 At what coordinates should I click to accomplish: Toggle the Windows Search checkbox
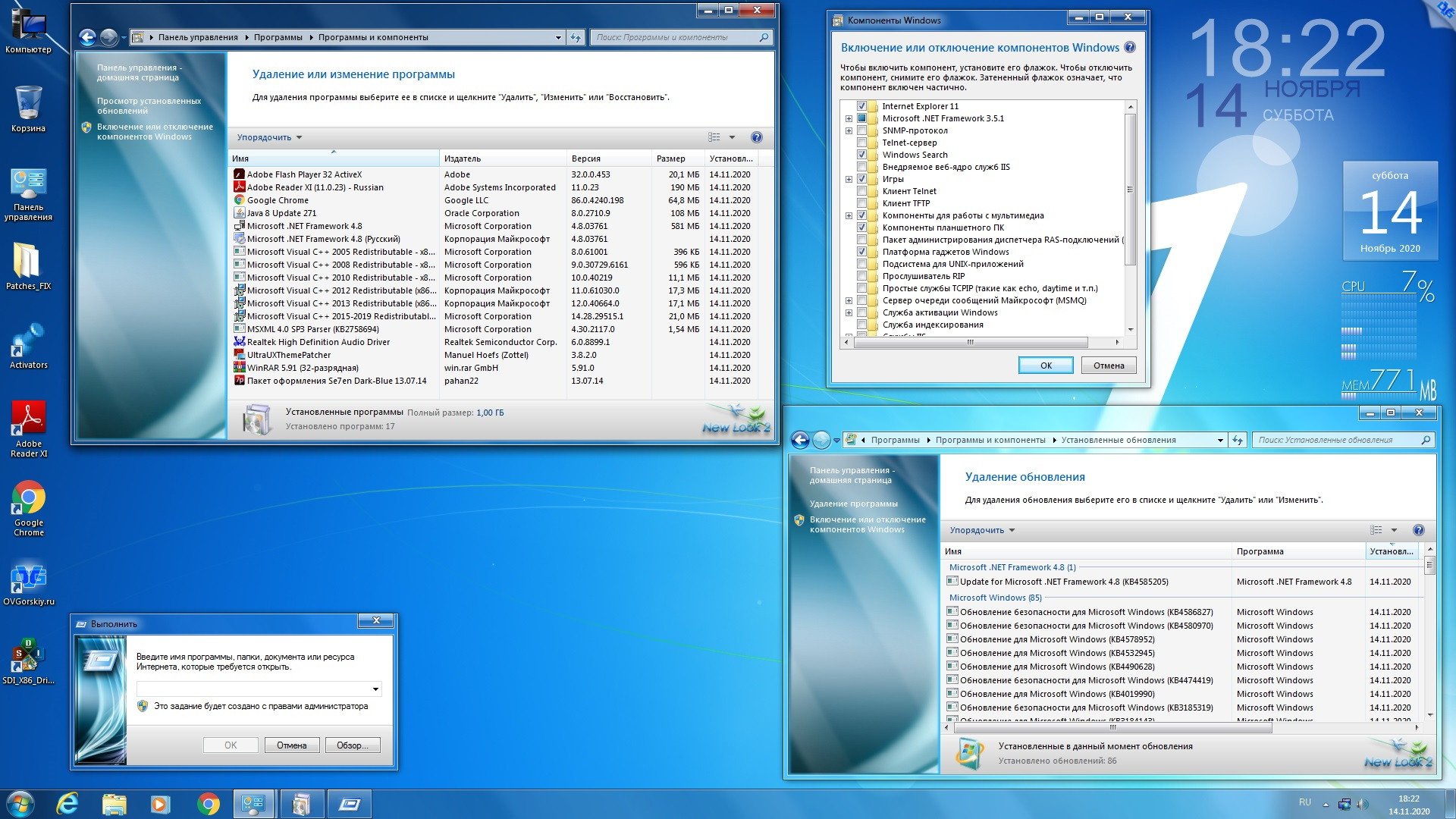861,155
